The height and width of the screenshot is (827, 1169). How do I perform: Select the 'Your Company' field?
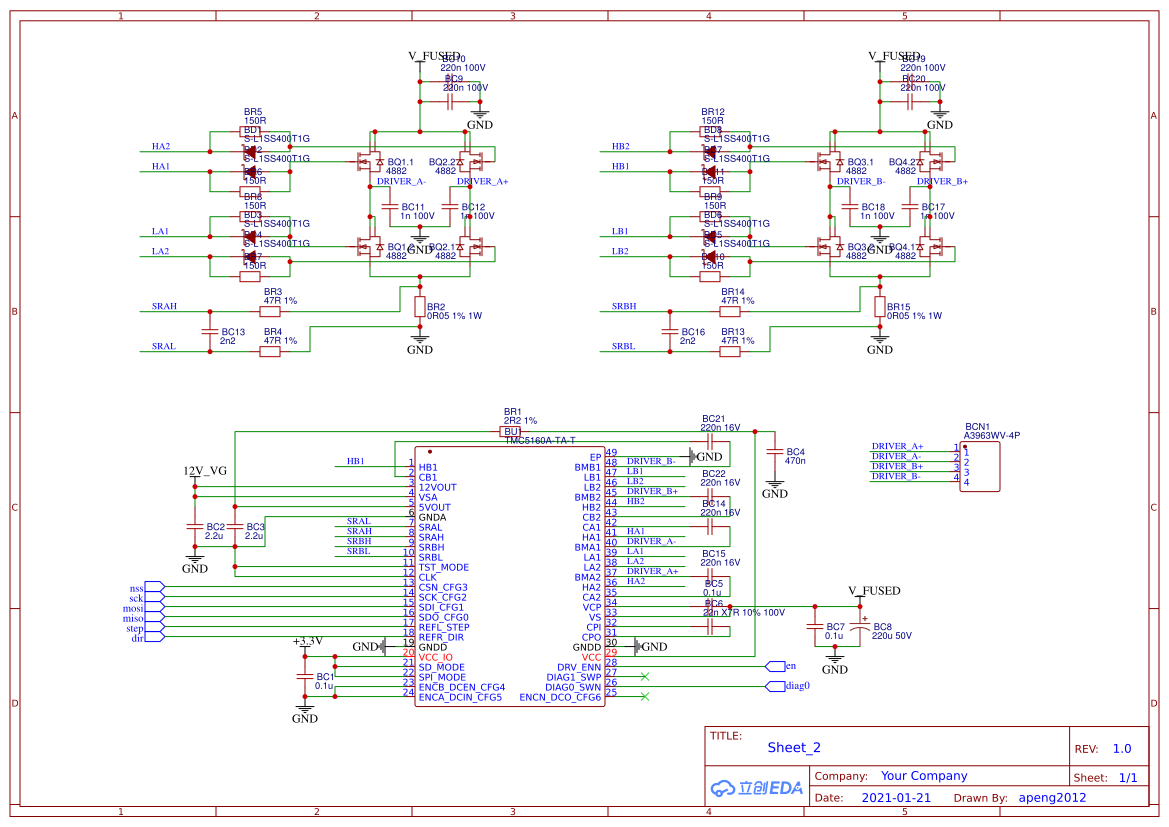tap(923, 776)
